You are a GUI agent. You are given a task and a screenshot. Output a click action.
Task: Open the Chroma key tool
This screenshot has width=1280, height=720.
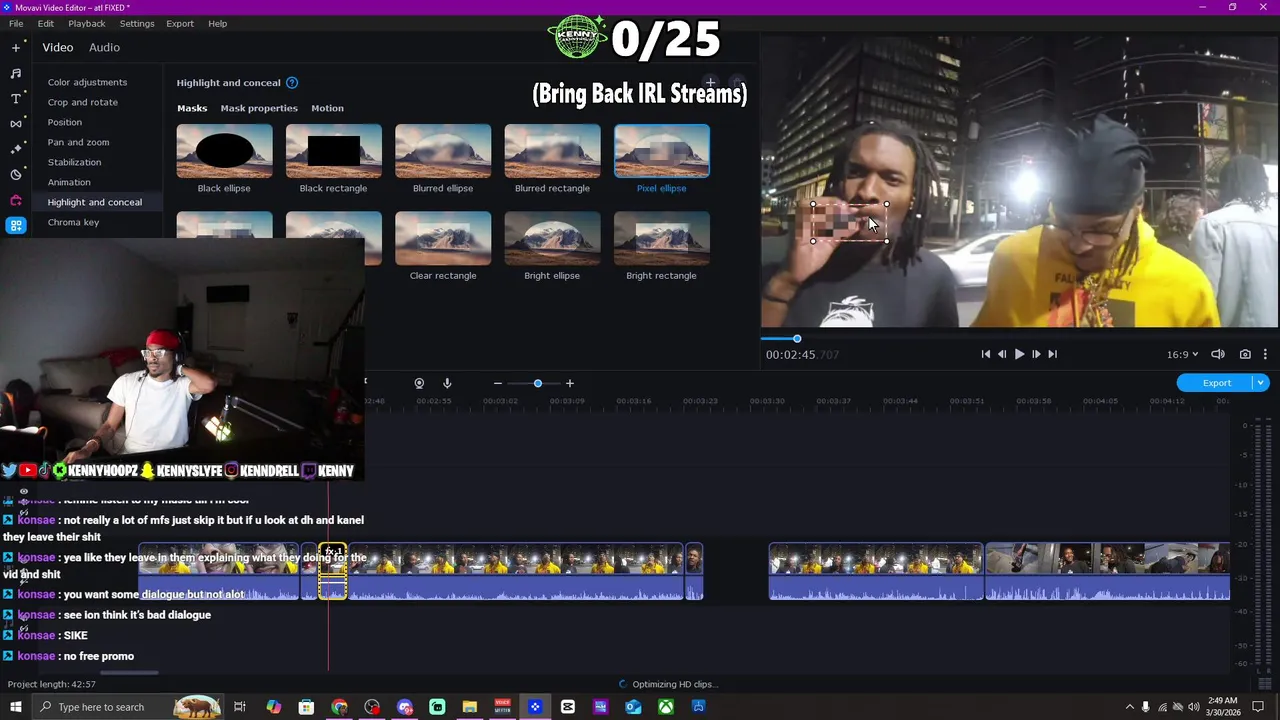(x=73, y=222)
